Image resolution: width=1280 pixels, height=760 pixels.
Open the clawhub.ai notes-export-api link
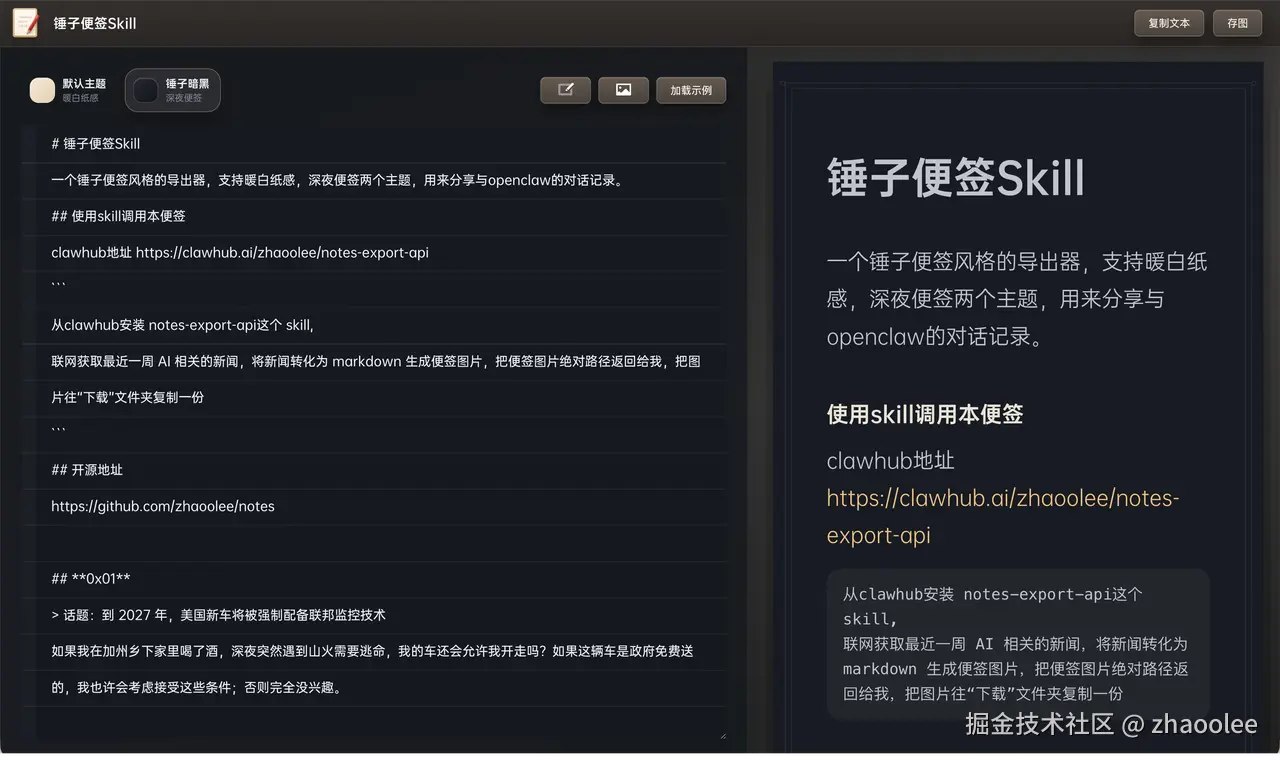tap(1003, 497)
